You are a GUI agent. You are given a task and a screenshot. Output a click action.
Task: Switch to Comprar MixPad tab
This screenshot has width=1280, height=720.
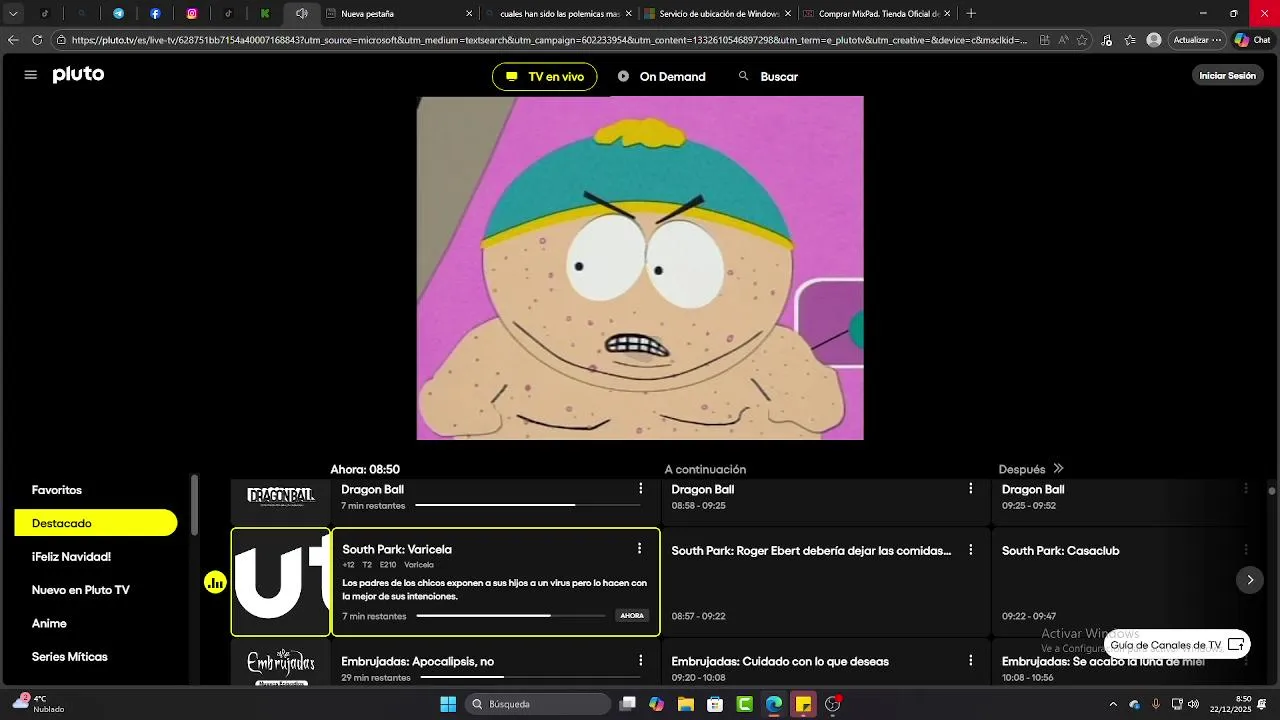pos(878,14)
